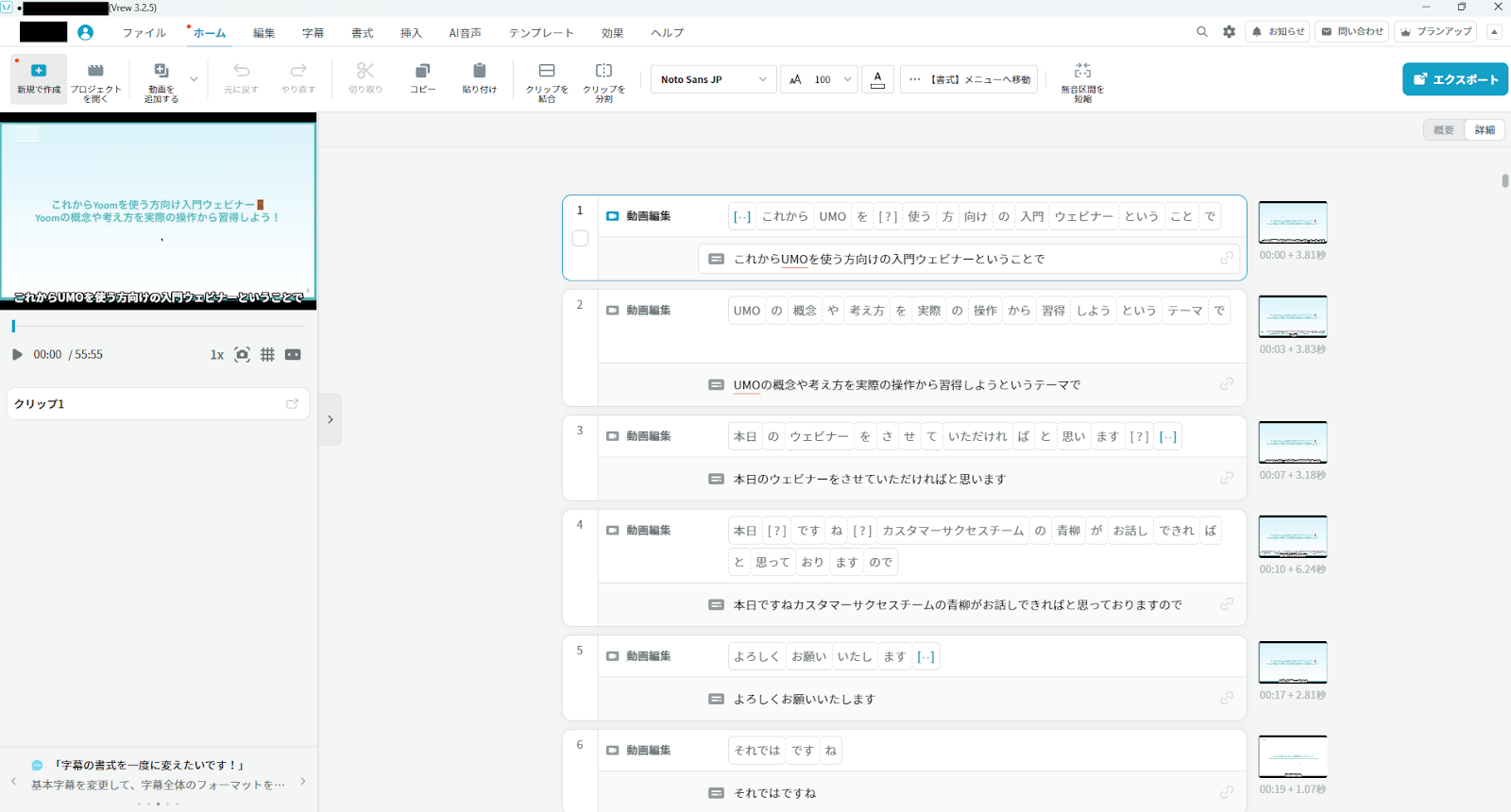
Task: Open the AI音声 menu tab
Action: tap(465, 33)
